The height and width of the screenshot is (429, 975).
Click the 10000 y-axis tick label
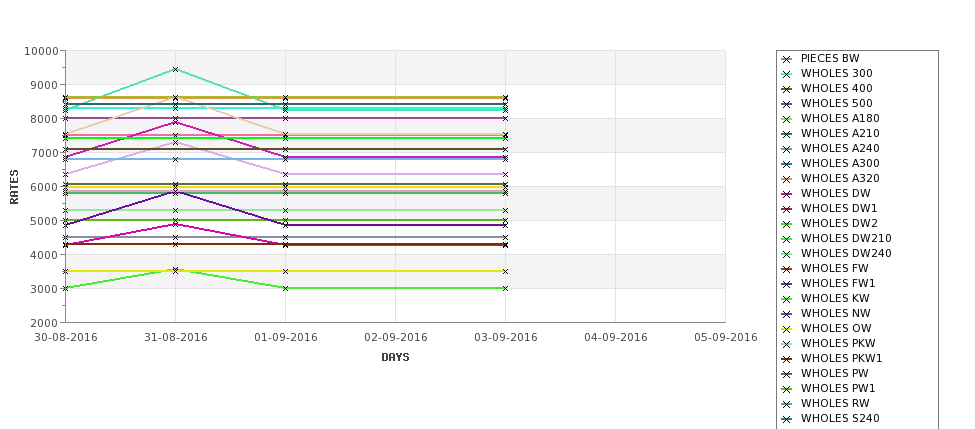point(42,51)
